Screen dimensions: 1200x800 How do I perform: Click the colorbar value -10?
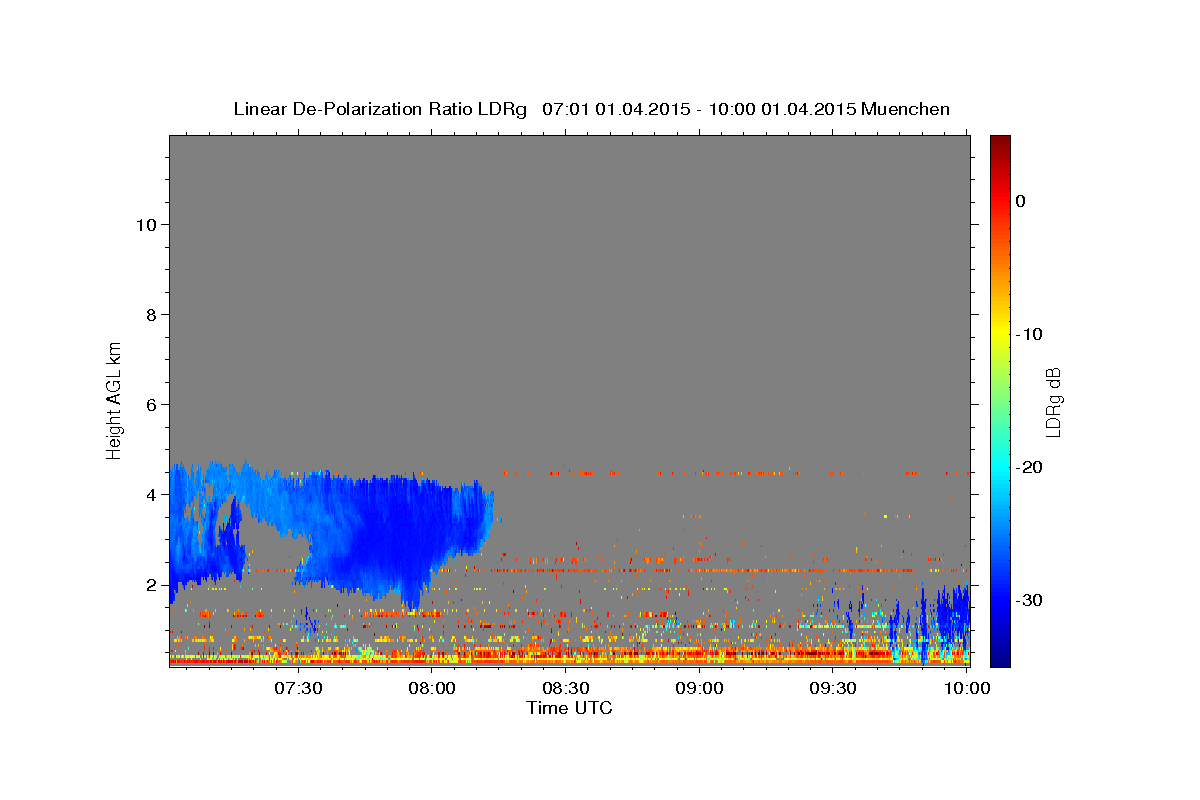pyautogui.click(x=1028, y=334)
